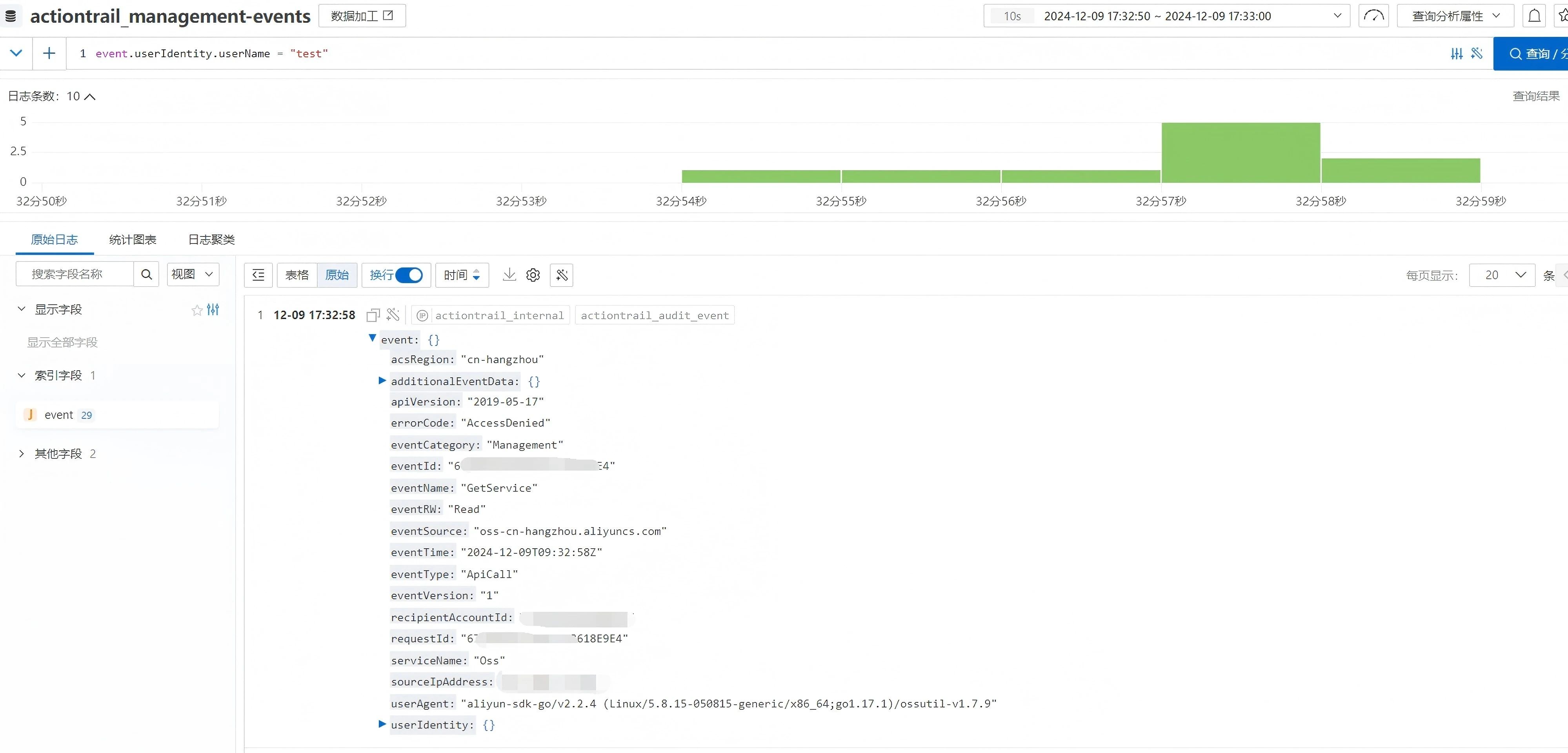Image resolution: width=1568 pixels, height=753 pixels.
Task: Click the 10s interval badge
Action: tap(1012, 16)
